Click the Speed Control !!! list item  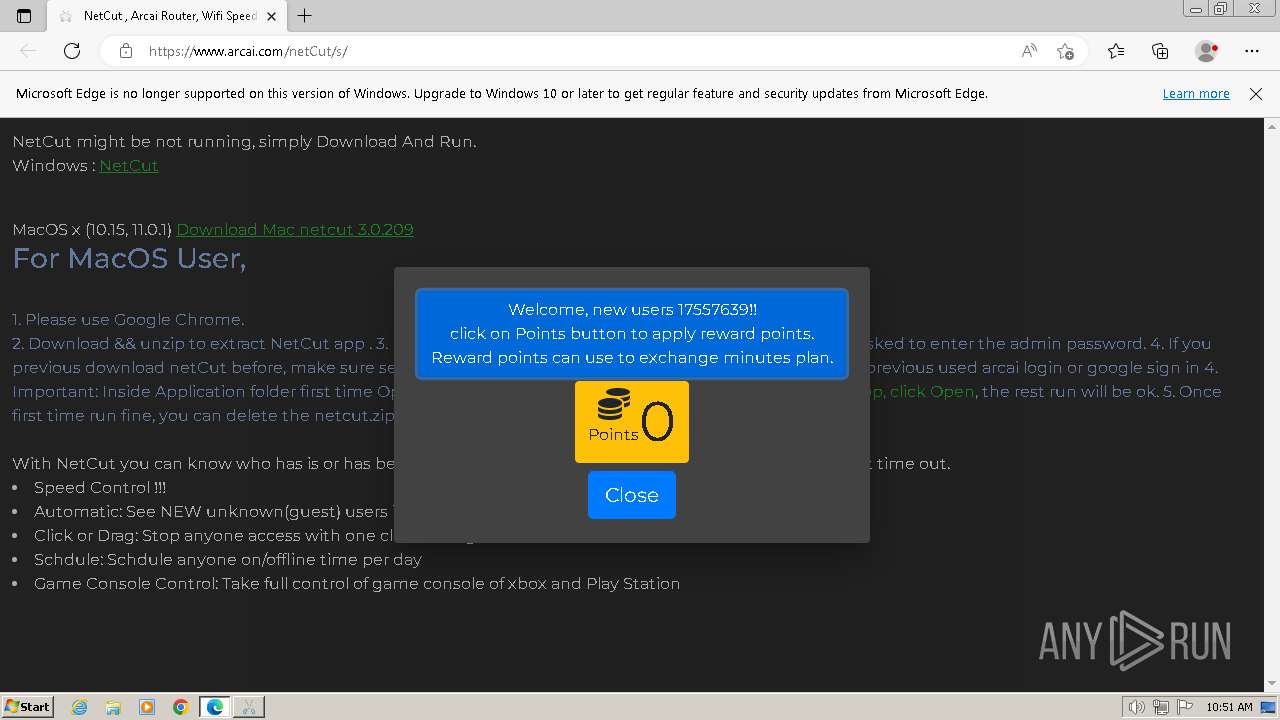100,487
